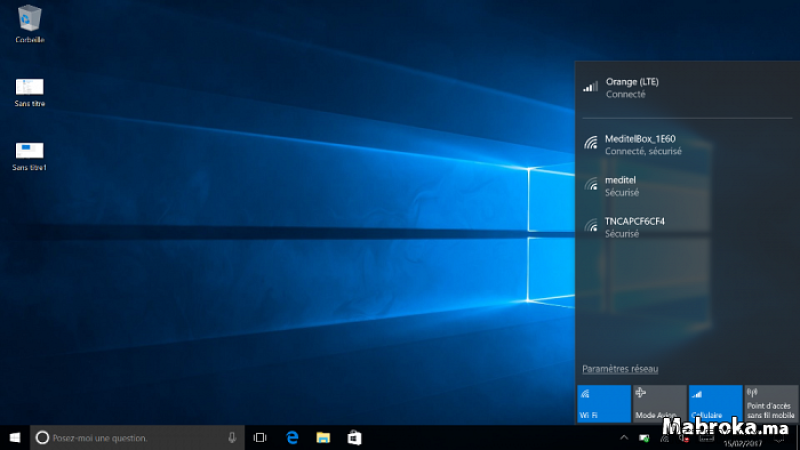
Task: Choose the meditel Wi-Fi network
Action: point(687,186)
